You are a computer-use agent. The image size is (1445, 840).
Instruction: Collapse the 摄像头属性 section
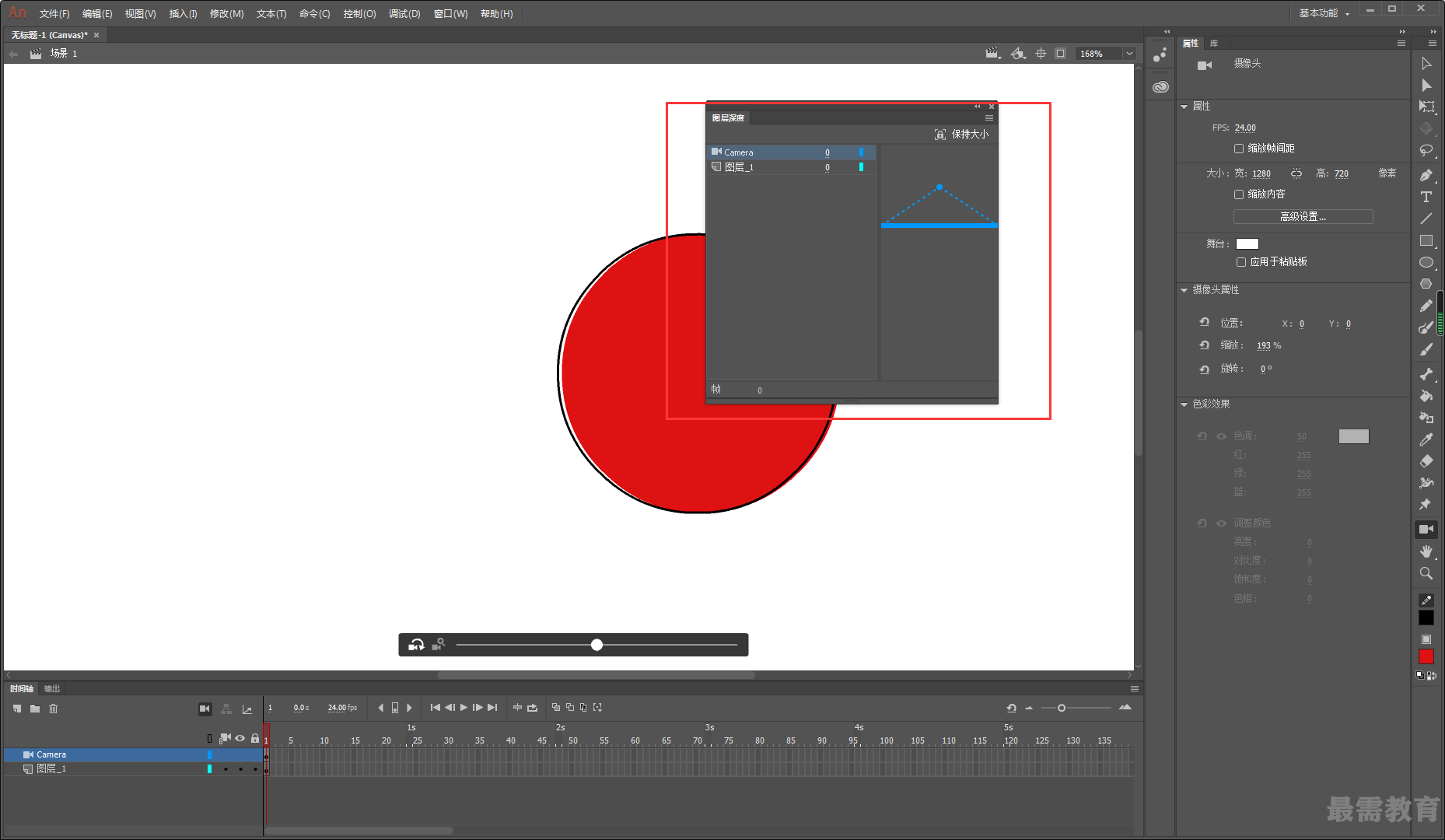coord(1184,290)
